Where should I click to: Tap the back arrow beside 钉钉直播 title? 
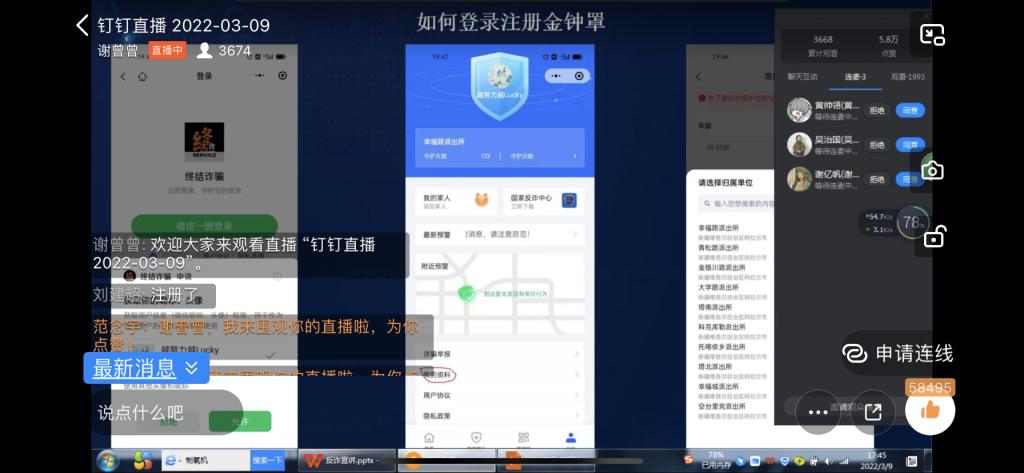pyautogui.click(x=83, y=25)
